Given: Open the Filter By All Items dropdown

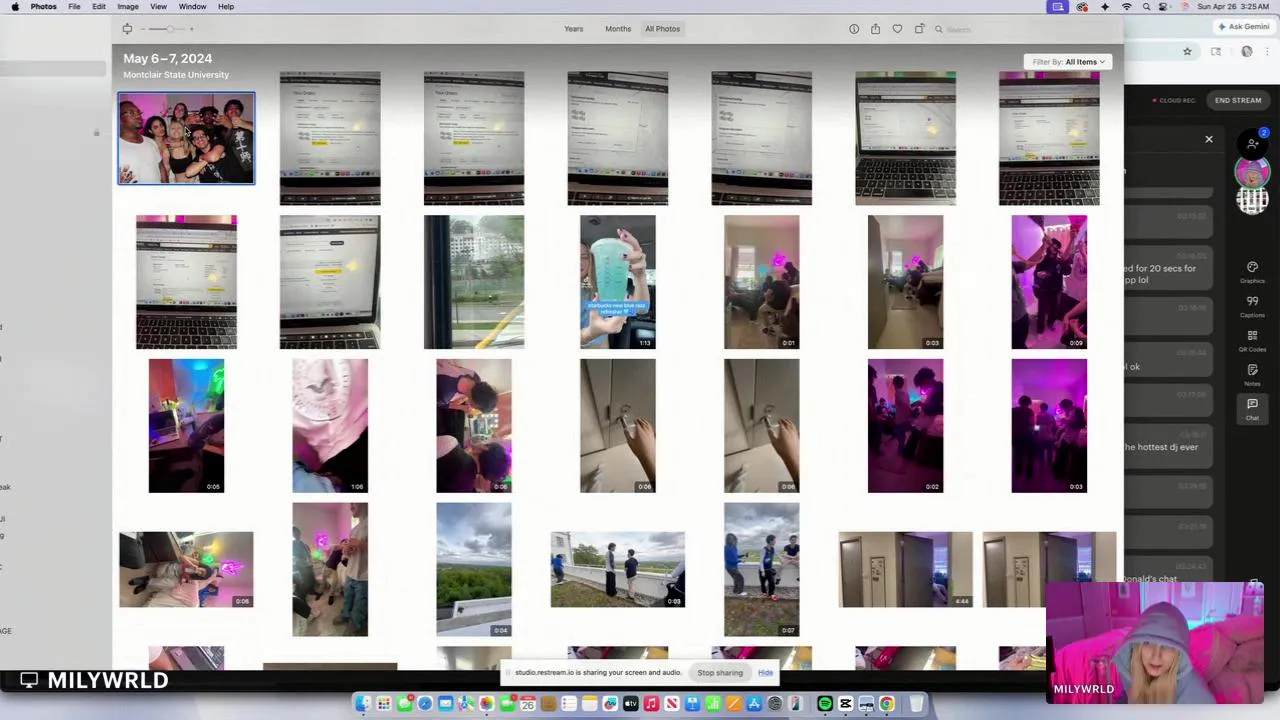Looking at the screenshot, I should click(1069, 62).
